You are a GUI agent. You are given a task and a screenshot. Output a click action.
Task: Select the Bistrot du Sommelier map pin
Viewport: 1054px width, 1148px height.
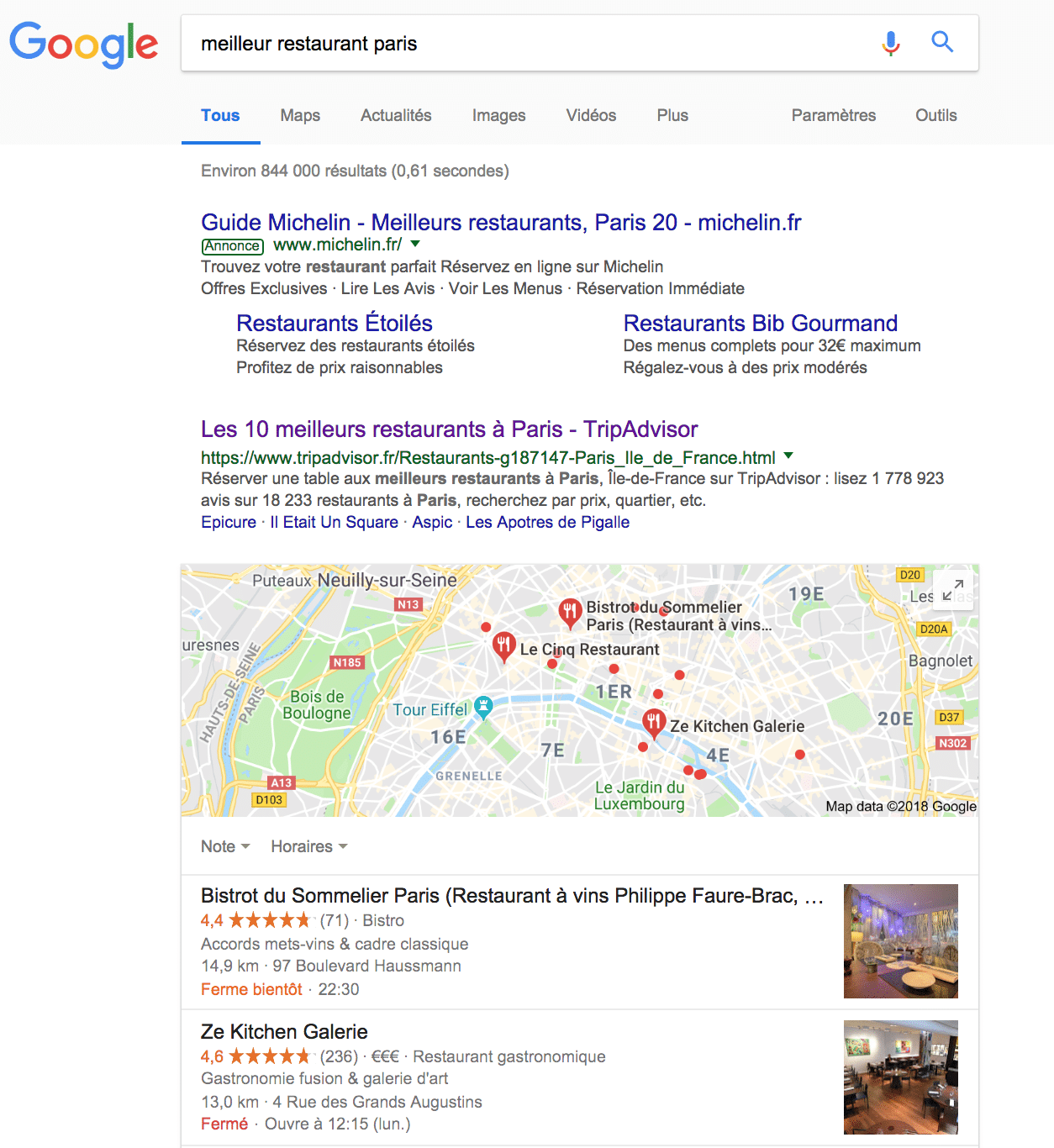(570, 613)
